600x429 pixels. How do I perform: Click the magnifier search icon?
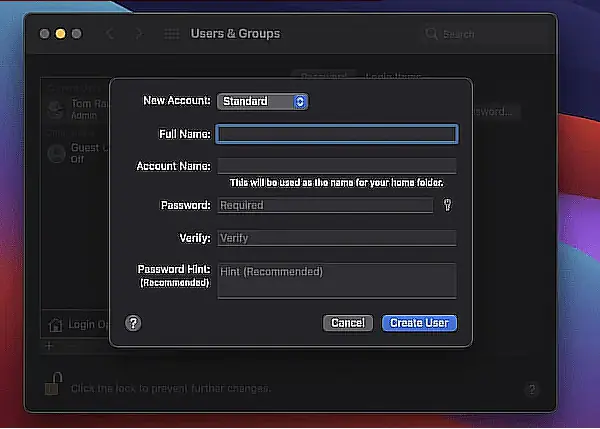click(x=431, y=34)
